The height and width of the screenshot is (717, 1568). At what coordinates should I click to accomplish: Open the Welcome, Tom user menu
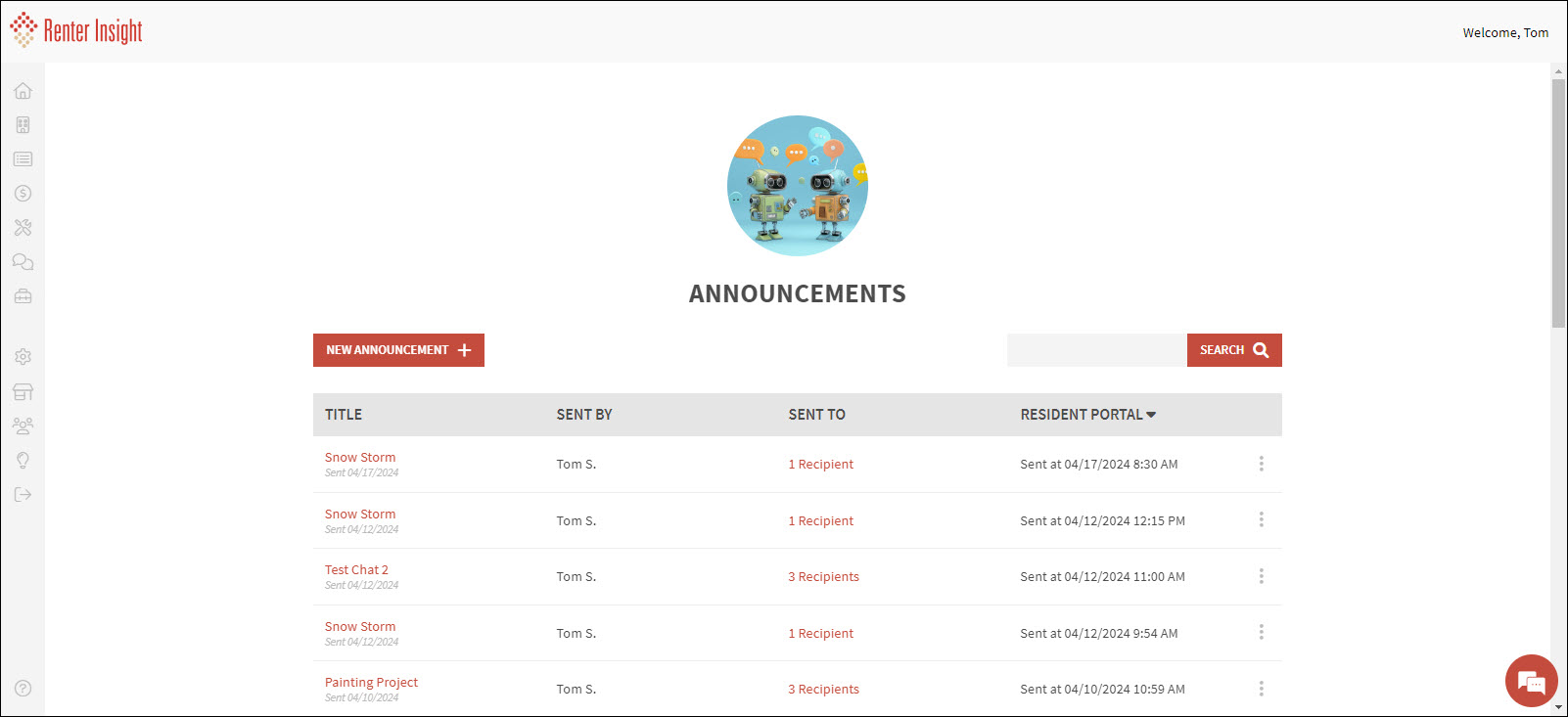tap(1505, 32)
